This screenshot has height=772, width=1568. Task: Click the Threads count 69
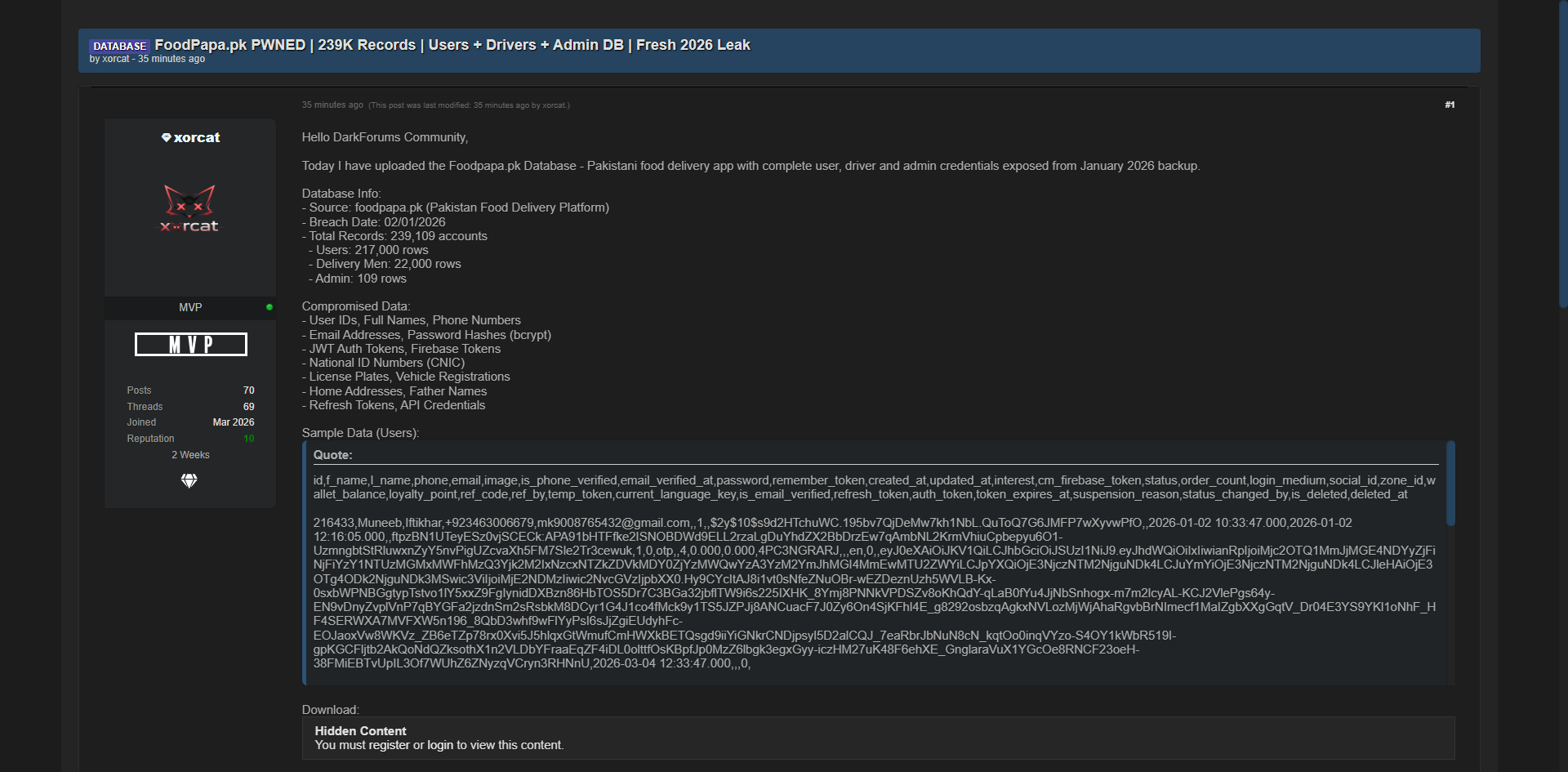click(x=249, y=407)
